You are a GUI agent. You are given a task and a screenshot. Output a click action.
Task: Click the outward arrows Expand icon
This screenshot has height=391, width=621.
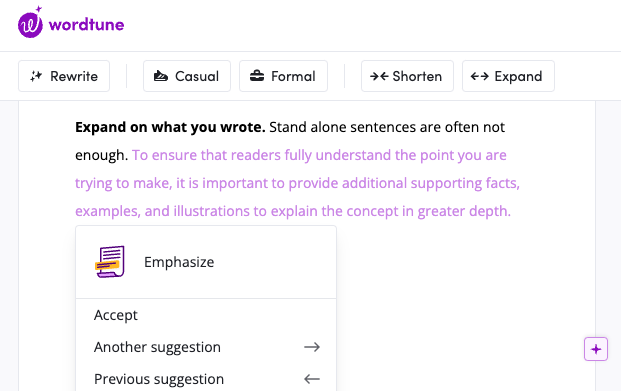pyautogui.click(x=479, y=76)
